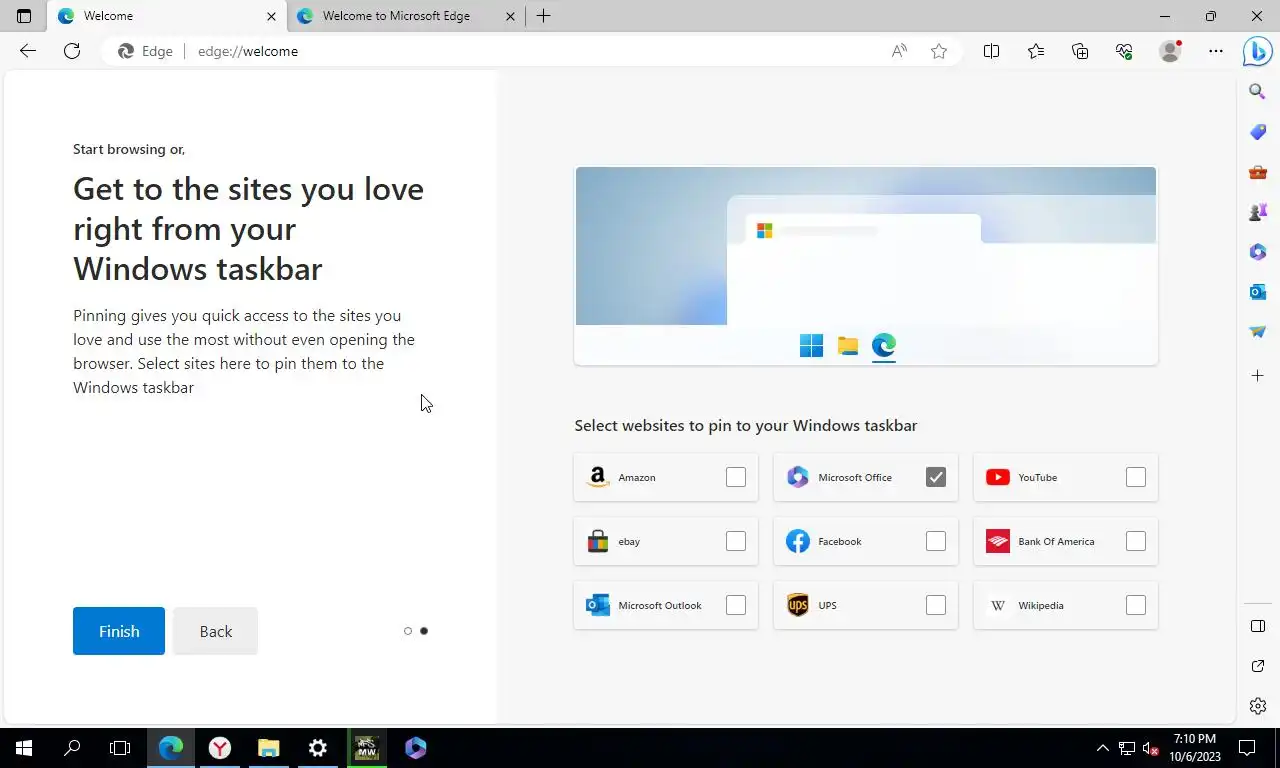Check the YouTube pin checkbox
The height and width of the screenshot is (768, 1280).
pyautogui.click(x=1136, y=477)
